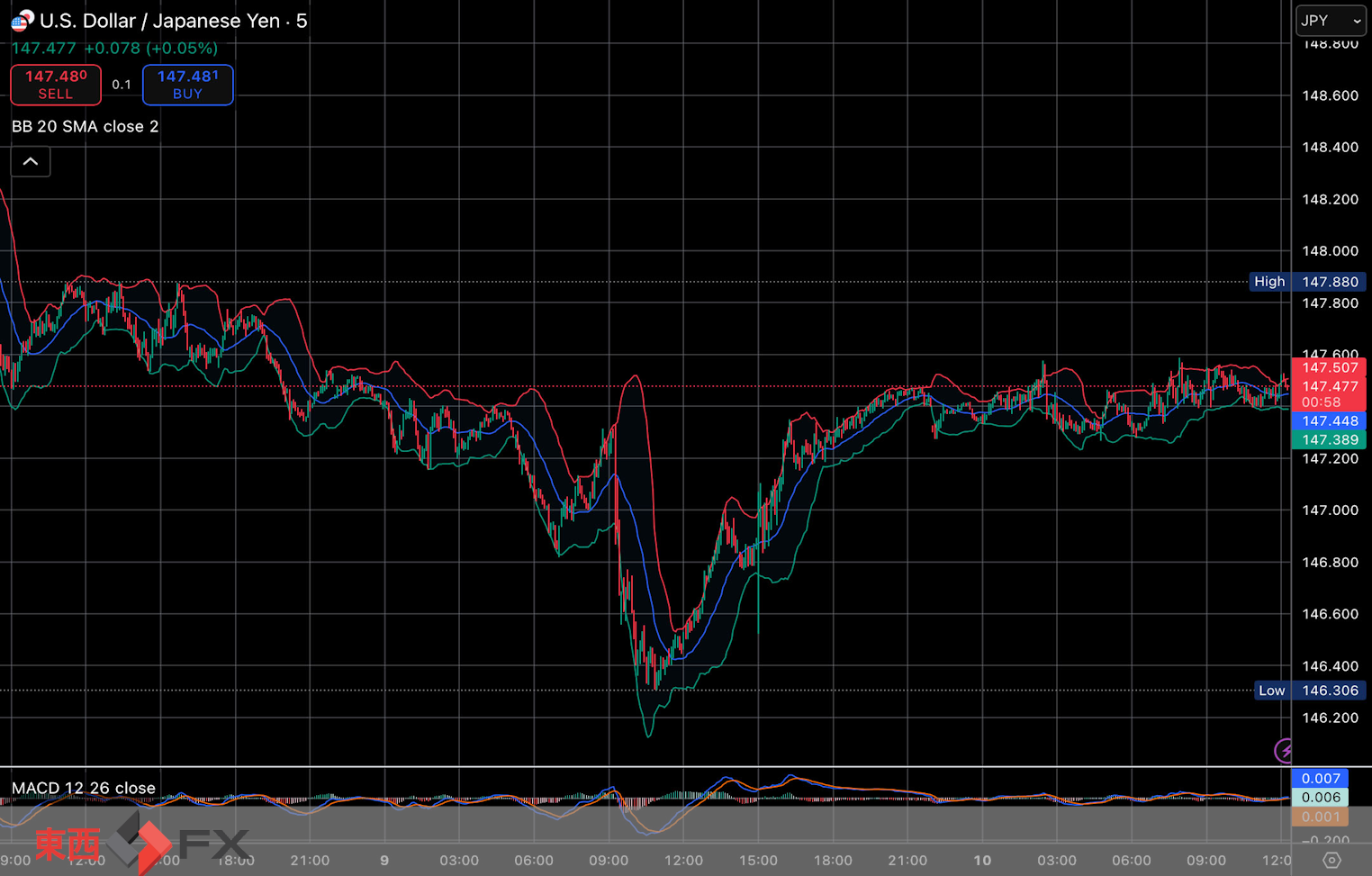
Task: Click day 10 marker on the time axis
Action: coord(982,861)
